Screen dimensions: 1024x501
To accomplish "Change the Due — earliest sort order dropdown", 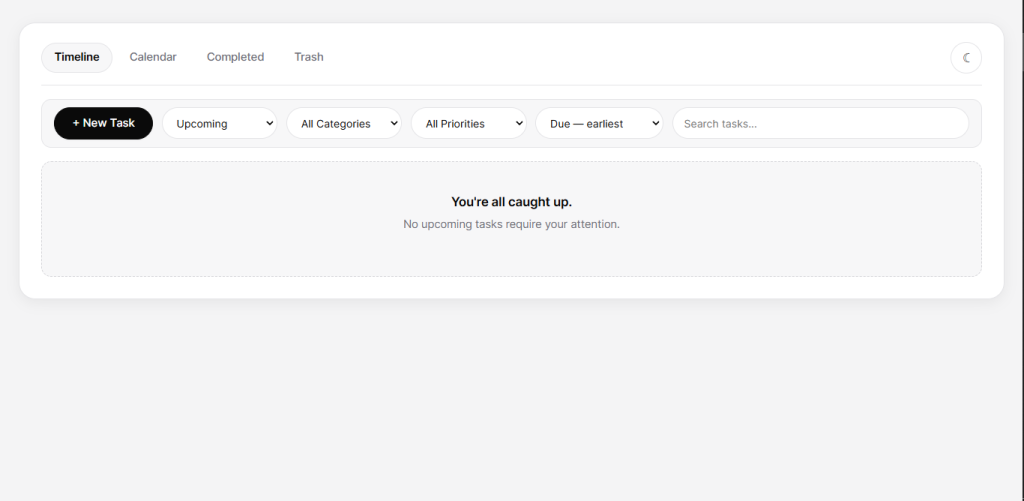I will [x=599, y=123].
